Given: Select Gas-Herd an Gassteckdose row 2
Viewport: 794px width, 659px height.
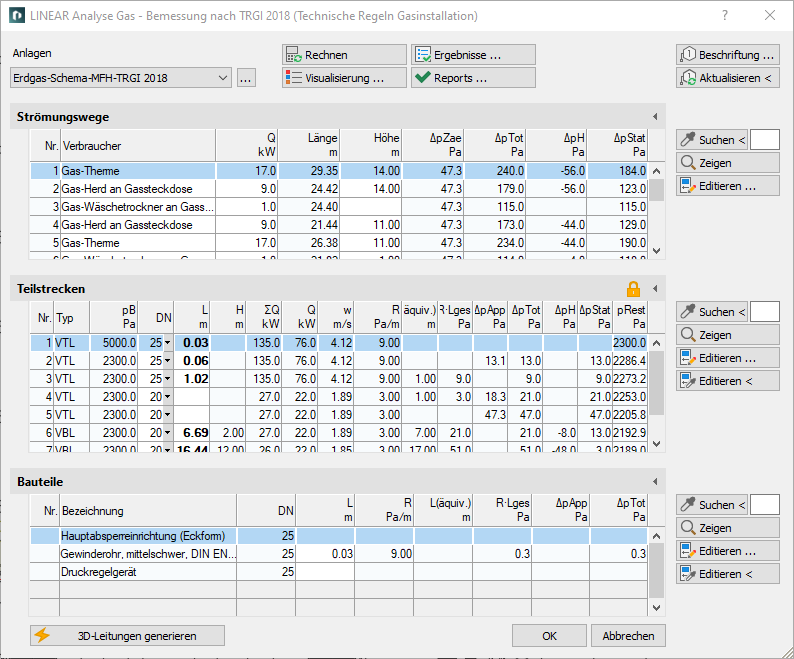Looking at the screenshot, I should (339, 189).
